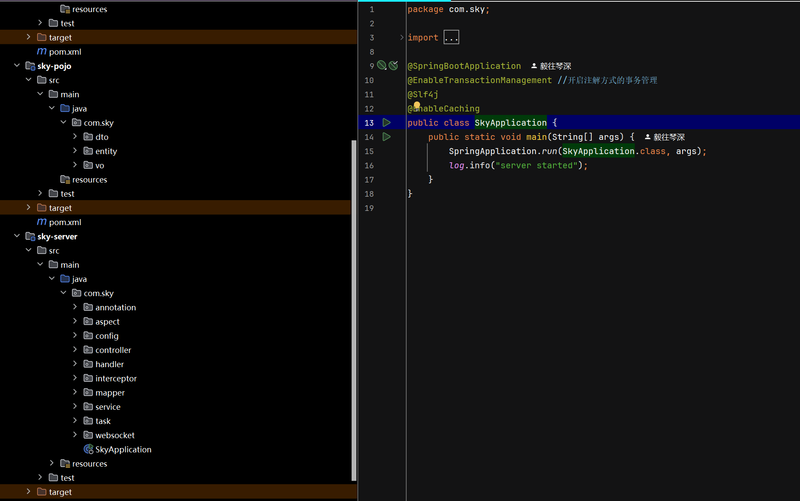Click the import fold arrow in the gutter
Screen dimensions: 800x501
pyautogui.click(x=402, y=37)
